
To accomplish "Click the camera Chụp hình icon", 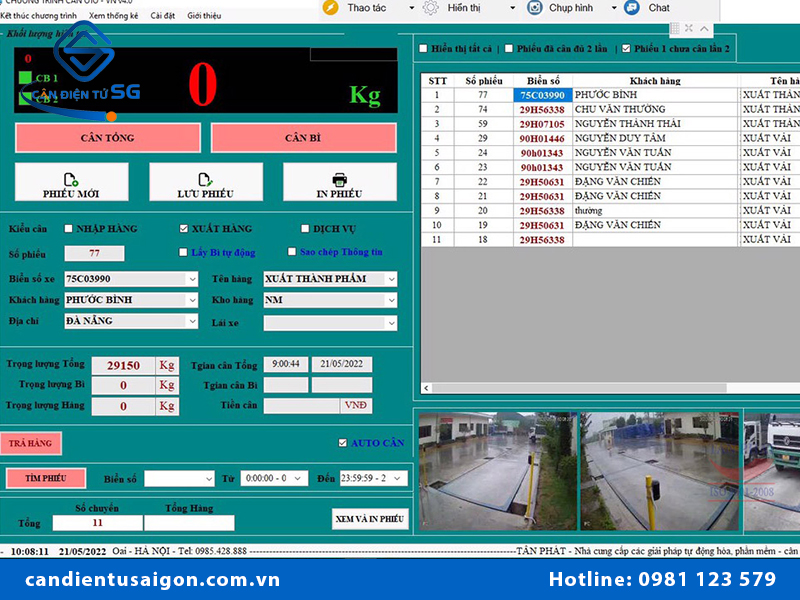I will (534, 8).
